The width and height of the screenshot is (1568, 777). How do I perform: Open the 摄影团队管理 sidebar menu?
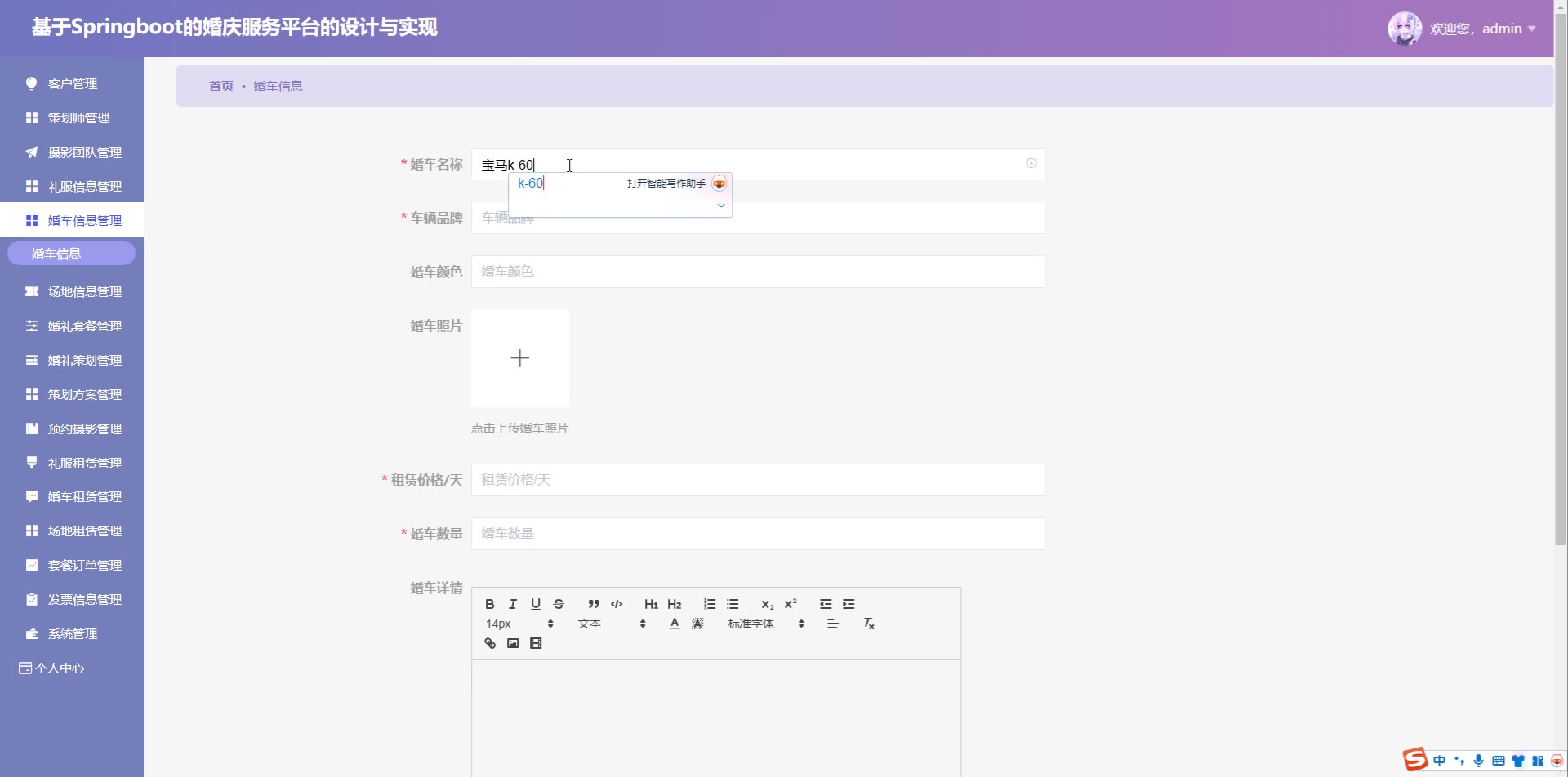(x=72, y=152)
